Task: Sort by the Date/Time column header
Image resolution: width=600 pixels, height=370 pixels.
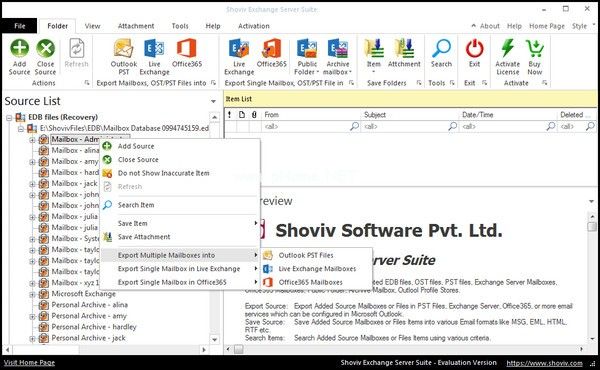Action: click(x=508, y=114)
